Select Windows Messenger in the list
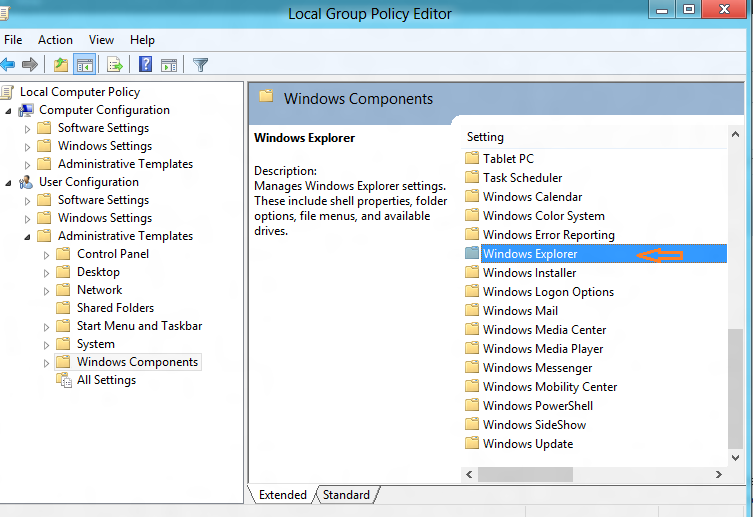Screen dimensions: 753x517 (537, 368)
